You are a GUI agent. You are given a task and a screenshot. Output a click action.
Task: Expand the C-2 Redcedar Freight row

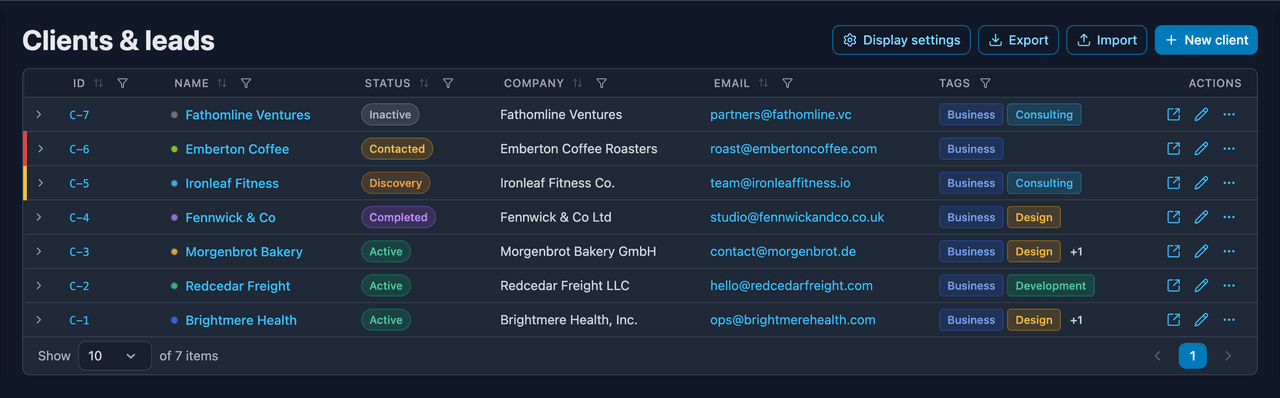click(39, 286)
